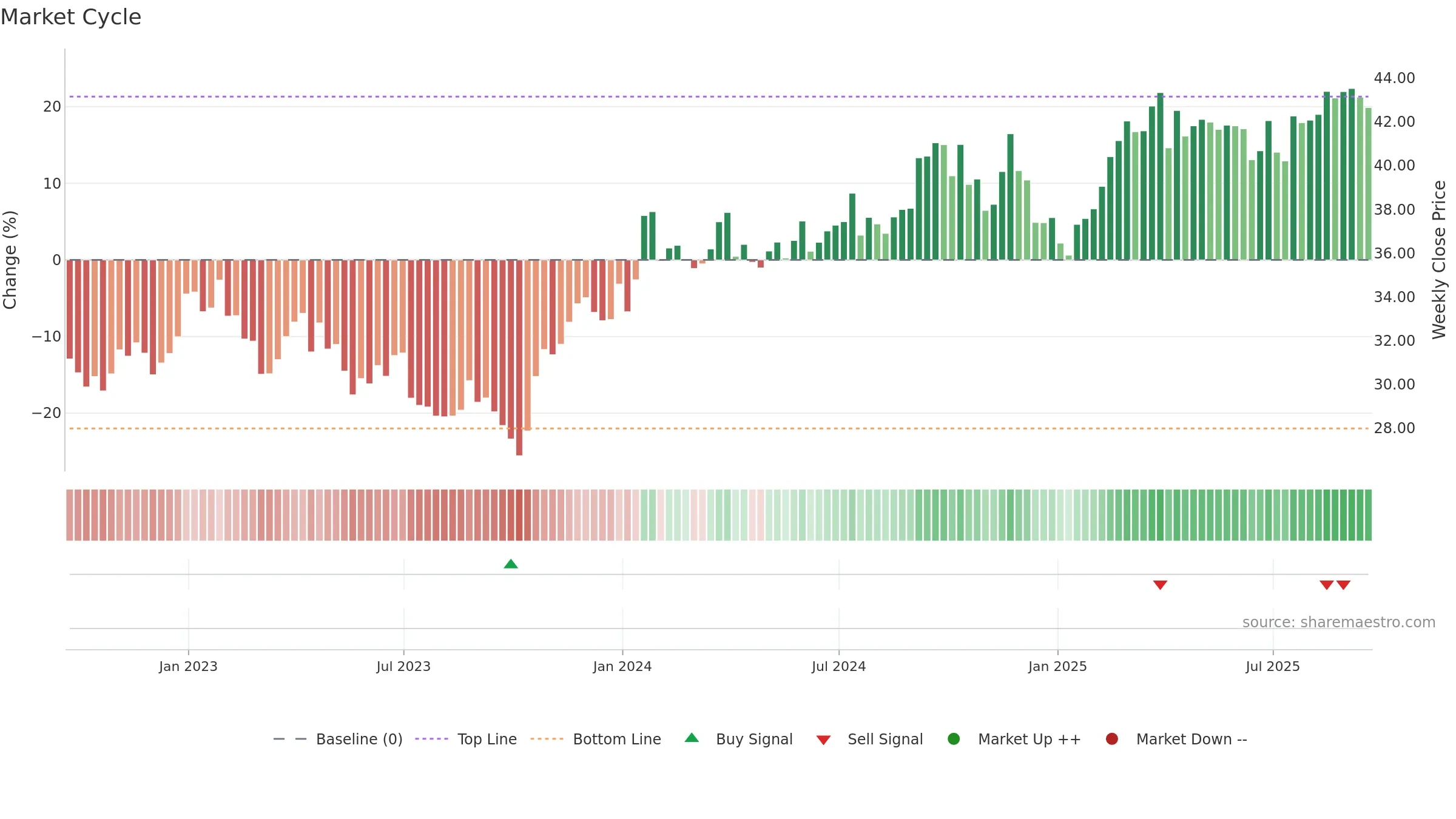
Task: Toggle the Bottom Line legend entry
Action: tap(596, 739)
